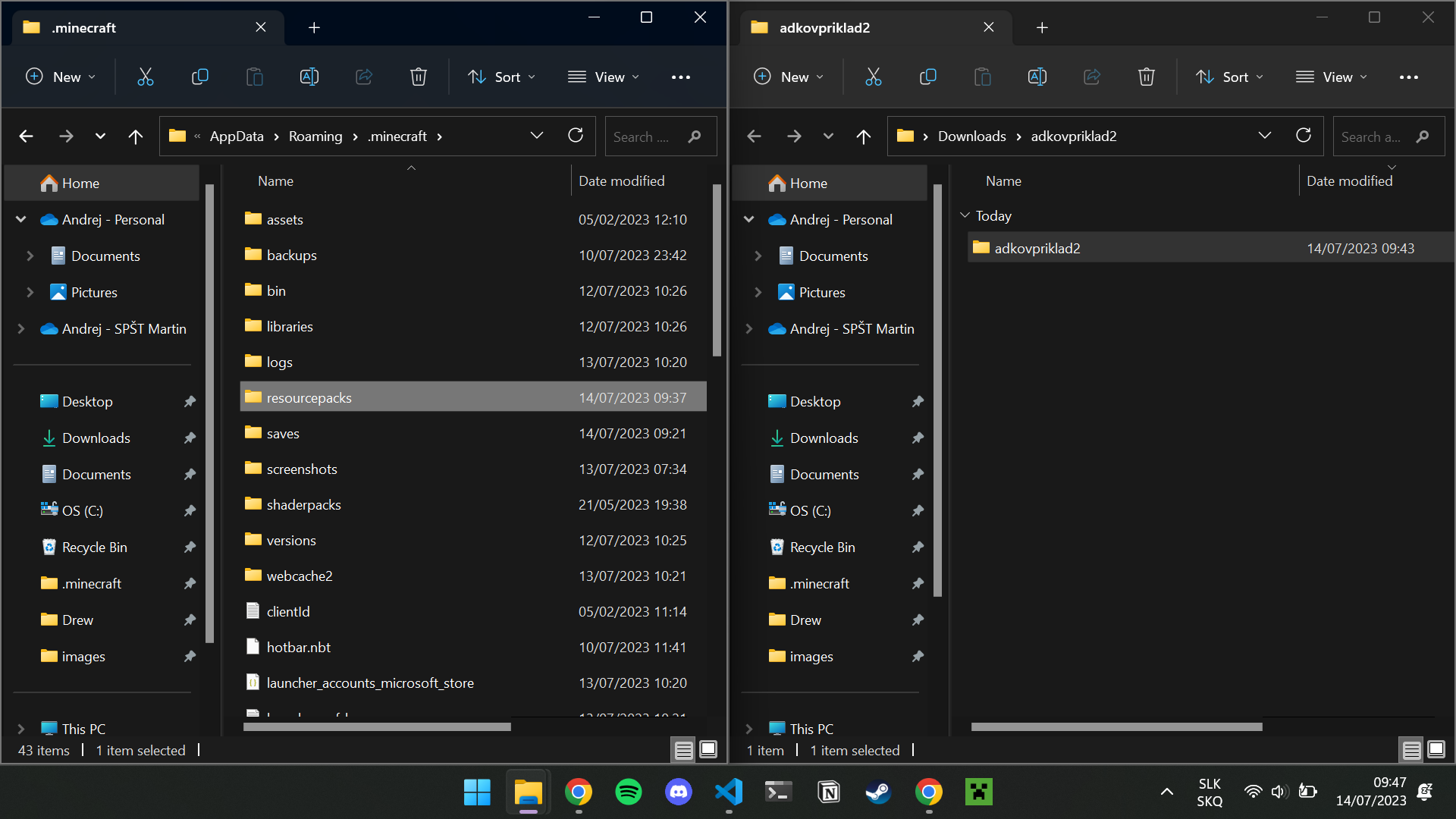
Task: Open Visual Studio Code from taskbar
Action: point(728,792)
